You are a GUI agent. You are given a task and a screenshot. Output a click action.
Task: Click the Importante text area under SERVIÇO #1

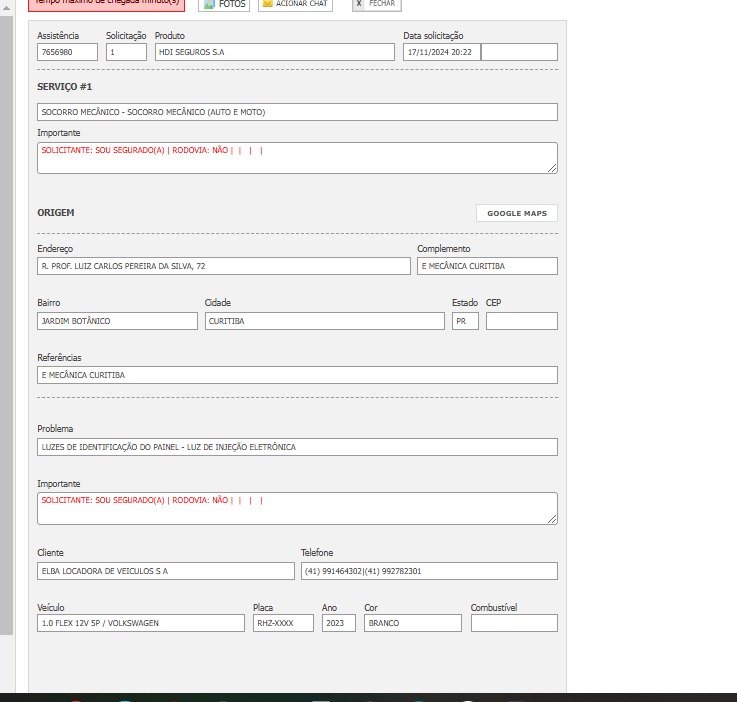tap(297, 158)
